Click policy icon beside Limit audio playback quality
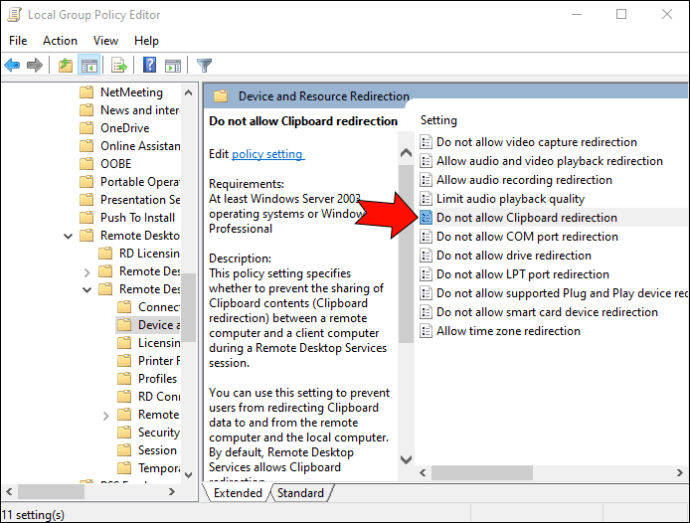 [426, 199]
